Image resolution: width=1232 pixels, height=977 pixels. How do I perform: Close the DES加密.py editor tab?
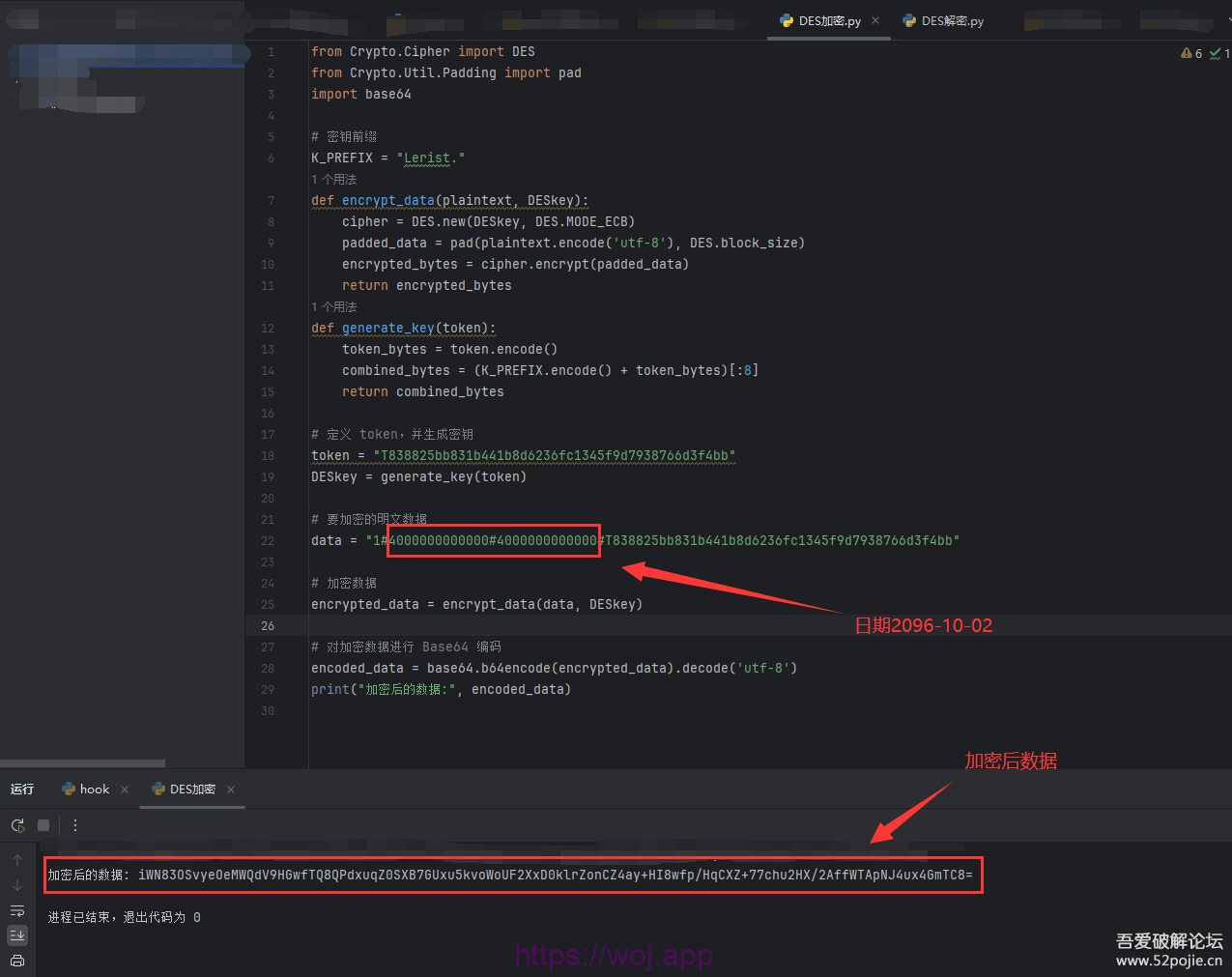(x=875, y=20)
